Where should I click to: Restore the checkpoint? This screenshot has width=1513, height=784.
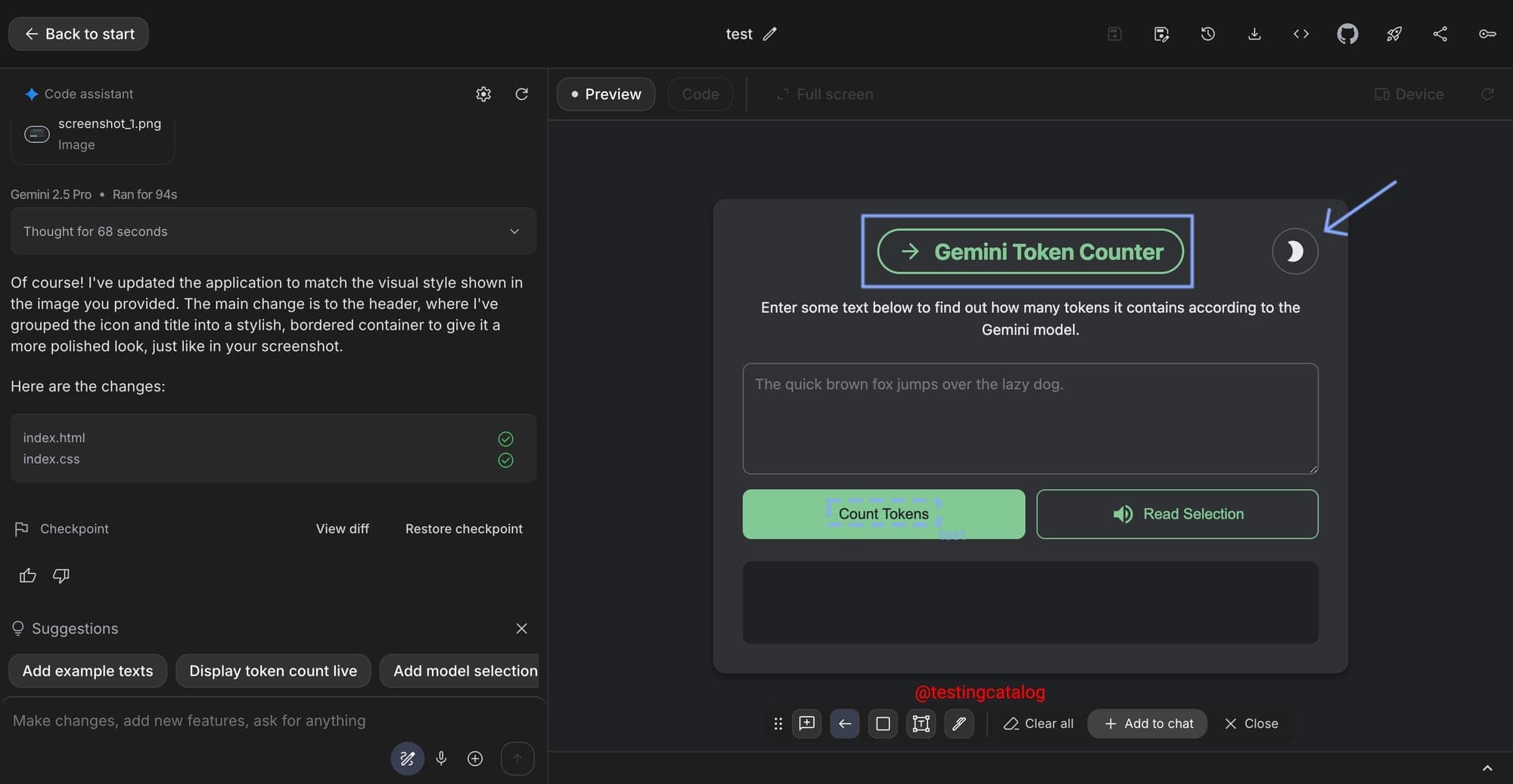464,528
